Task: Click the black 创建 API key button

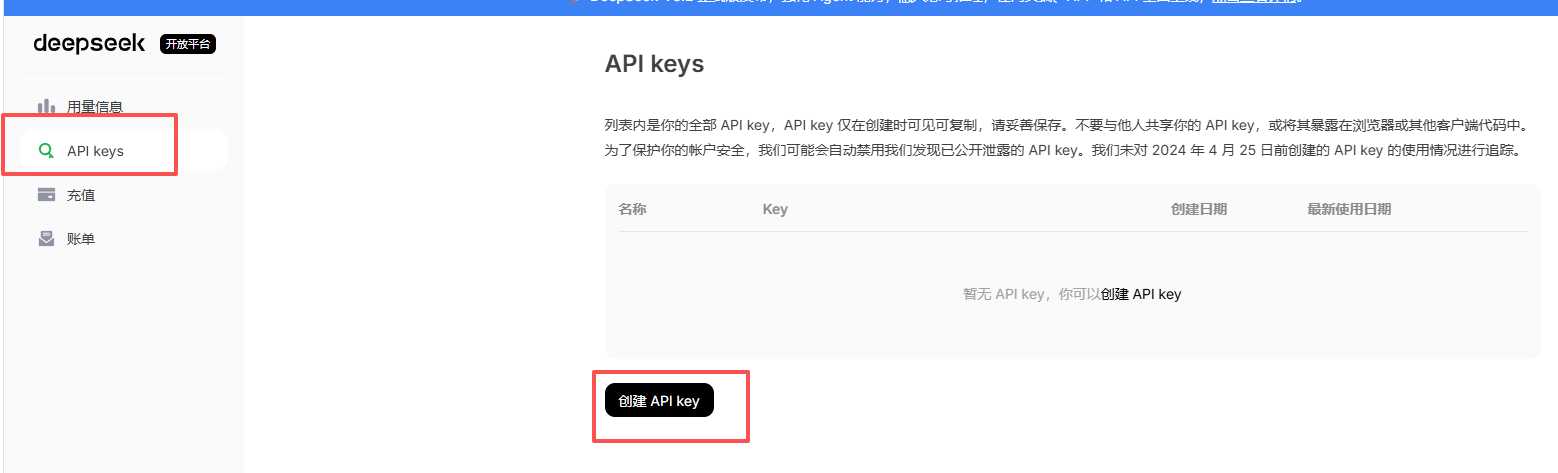Action: pyautogui.click(x=659, y=400)
